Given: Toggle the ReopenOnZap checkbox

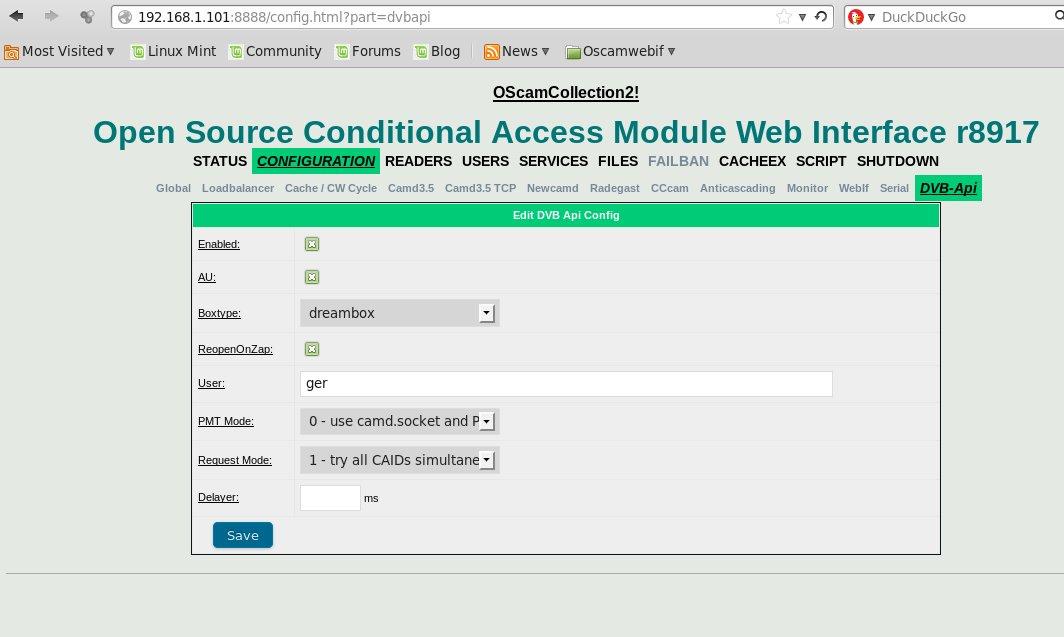Looking at the screenshot, I should [311, 349].
